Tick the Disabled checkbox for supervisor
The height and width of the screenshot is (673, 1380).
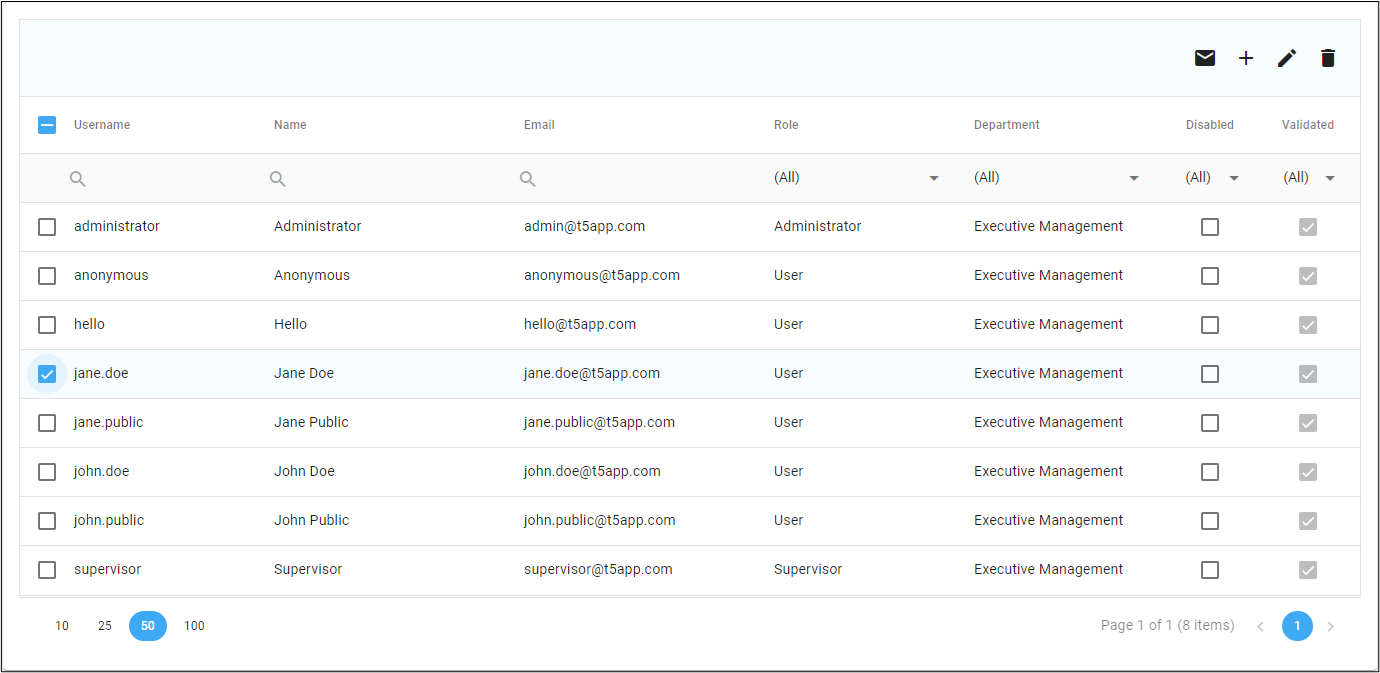click(x=1210, y=570)
